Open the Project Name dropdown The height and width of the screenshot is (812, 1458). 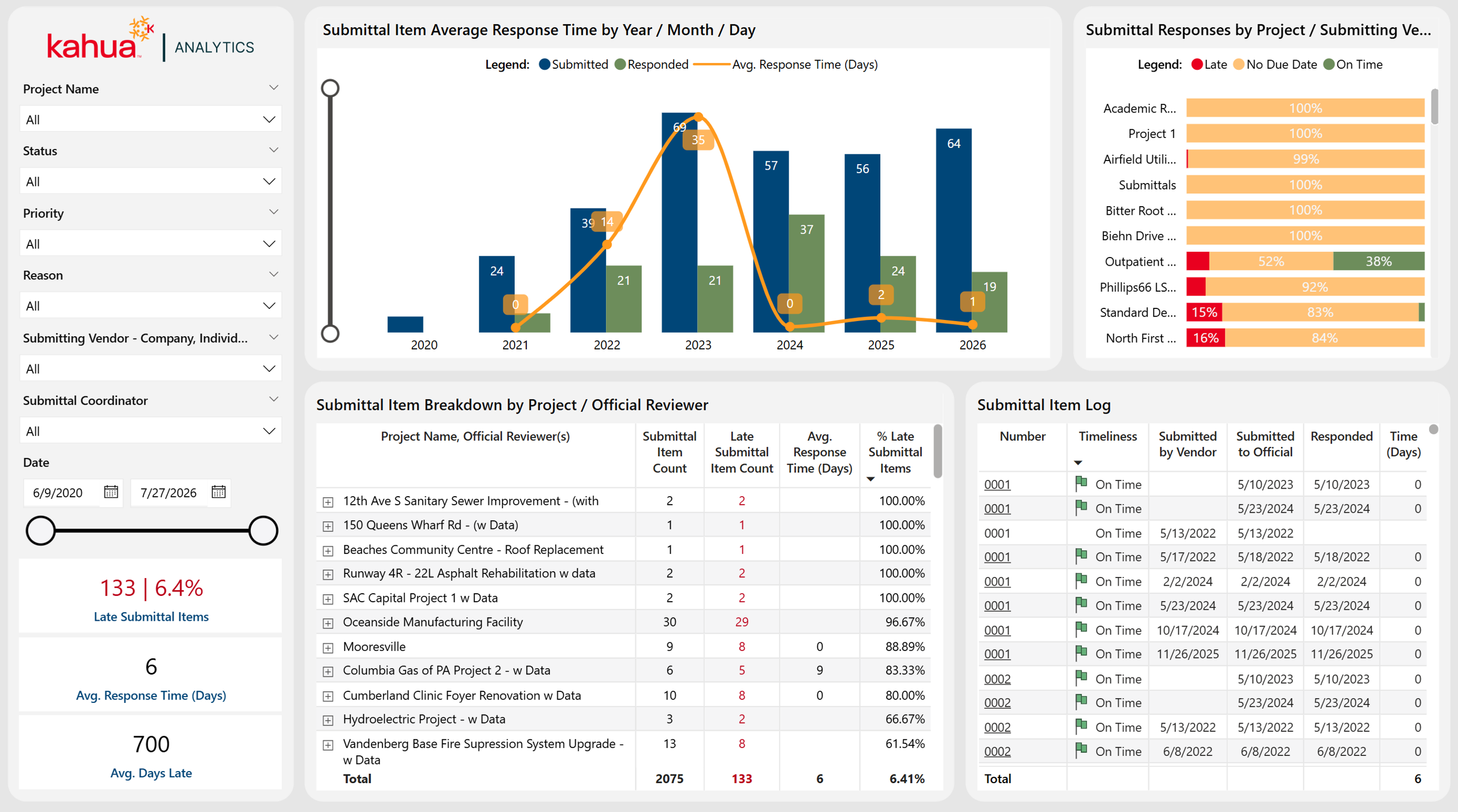point(151,120)
